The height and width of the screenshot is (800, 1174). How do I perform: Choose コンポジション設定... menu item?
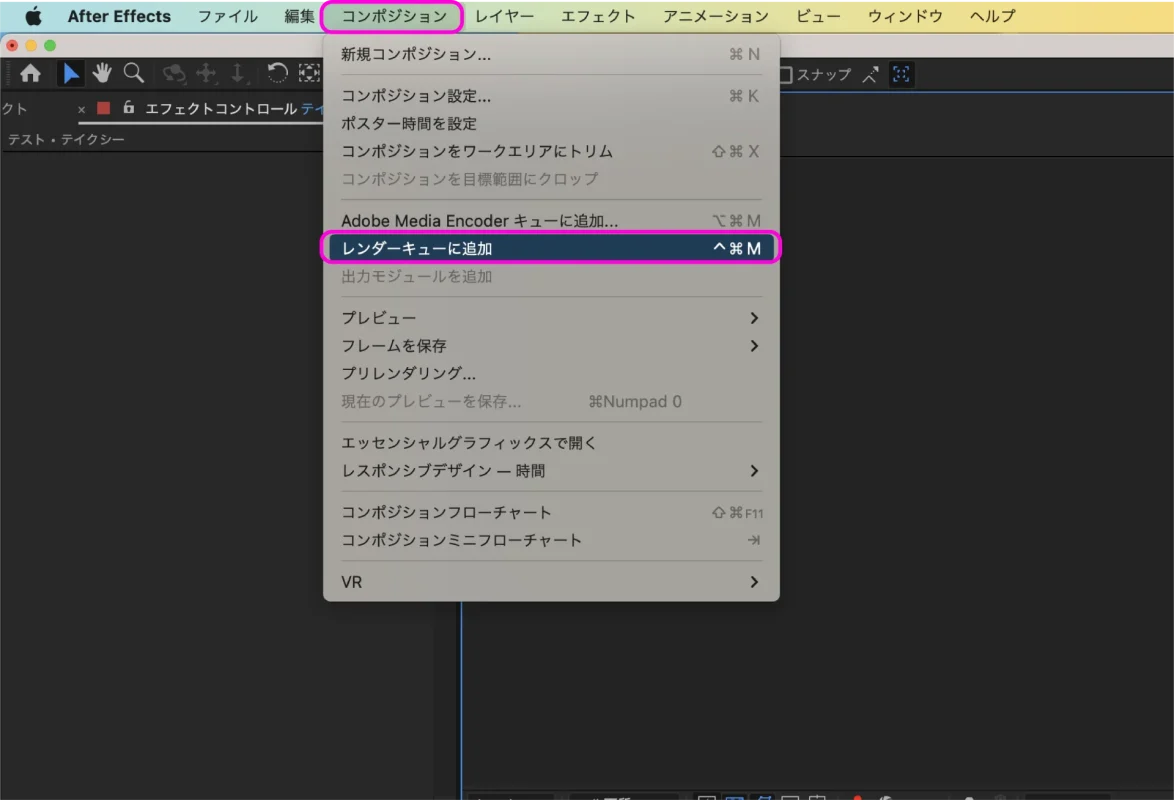[551, 96]
